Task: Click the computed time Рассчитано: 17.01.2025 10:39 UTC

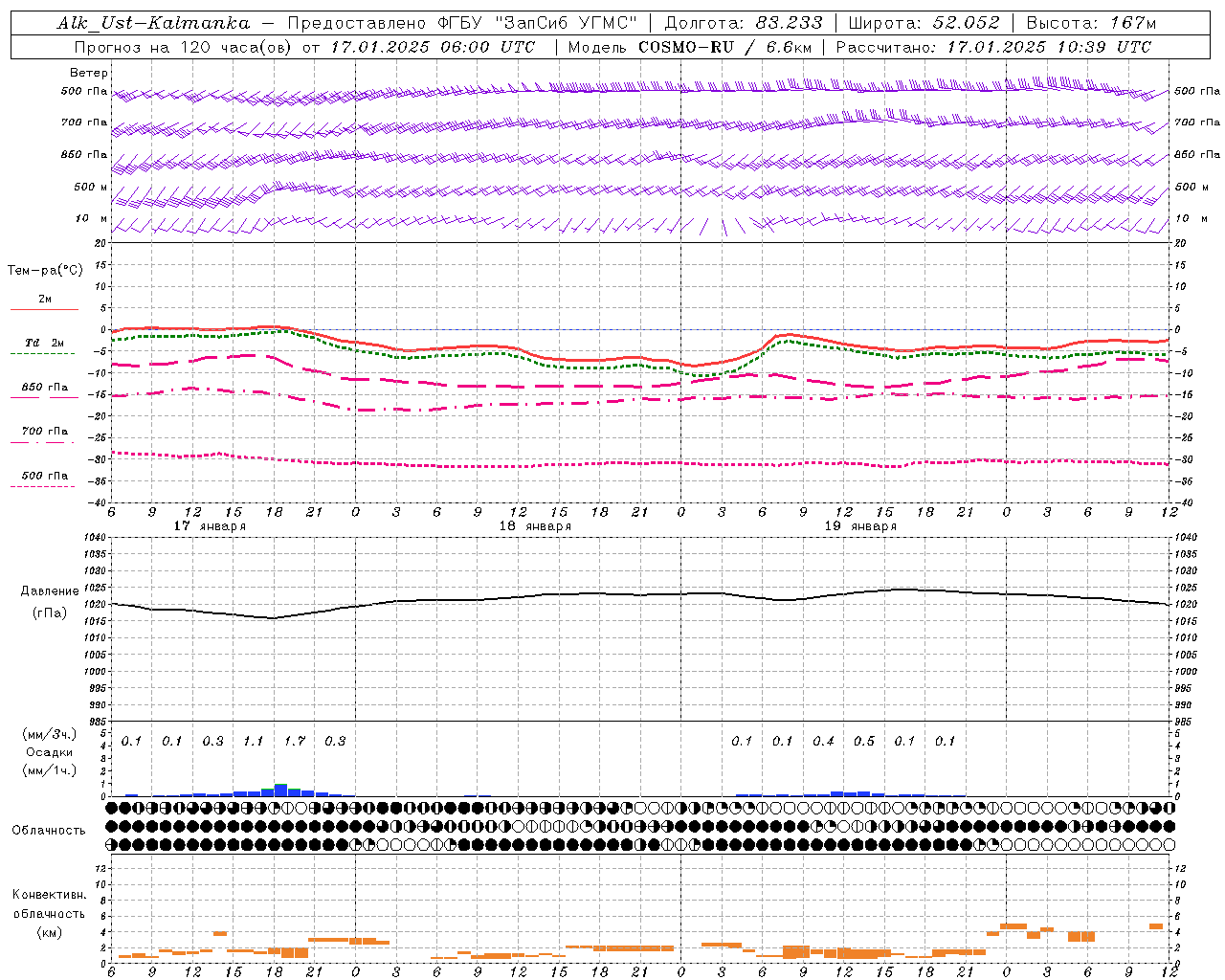Action: point(993,47)
